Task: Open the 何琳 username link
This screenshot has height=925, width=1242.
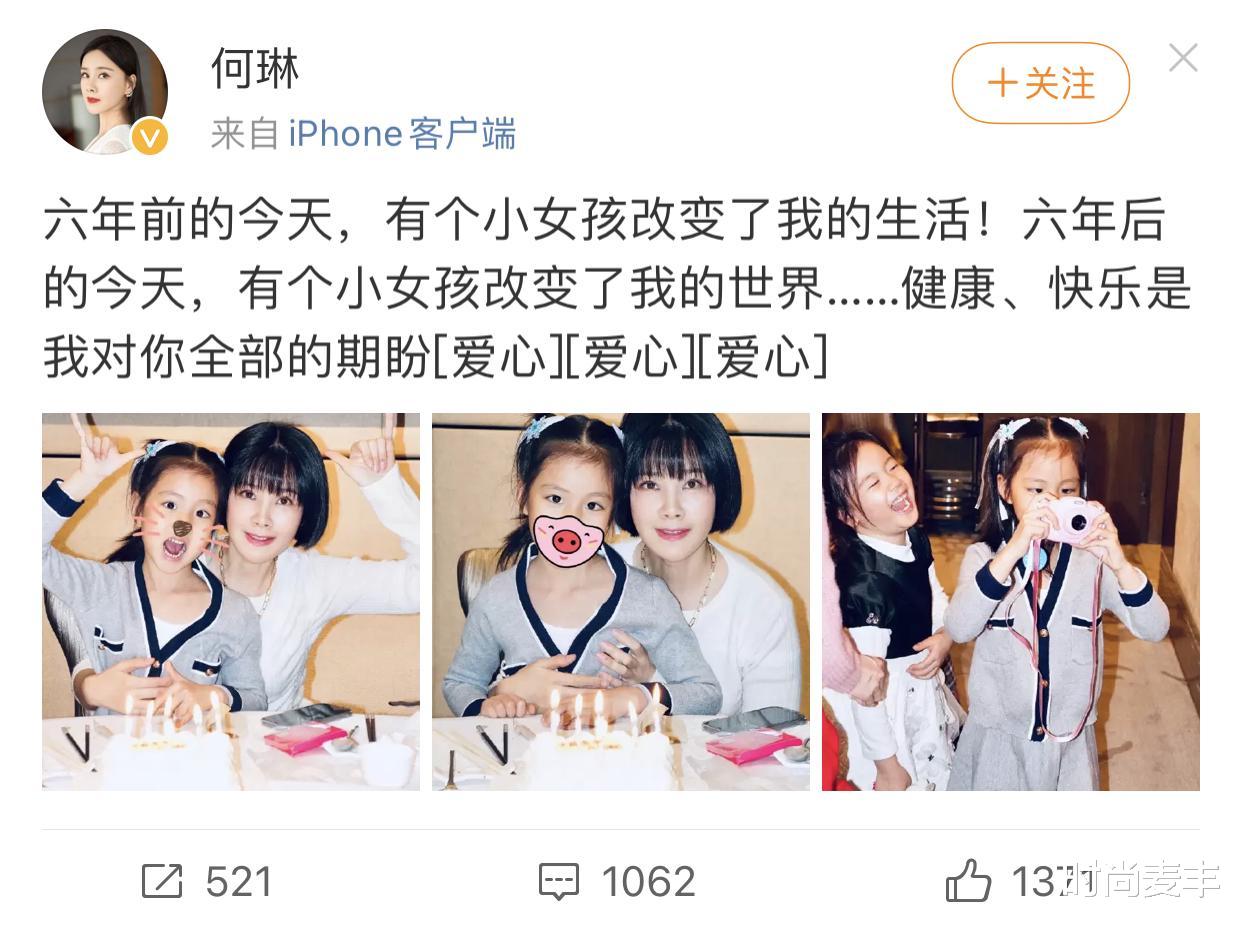Action: pyautogui.click(x=254, y=67)
